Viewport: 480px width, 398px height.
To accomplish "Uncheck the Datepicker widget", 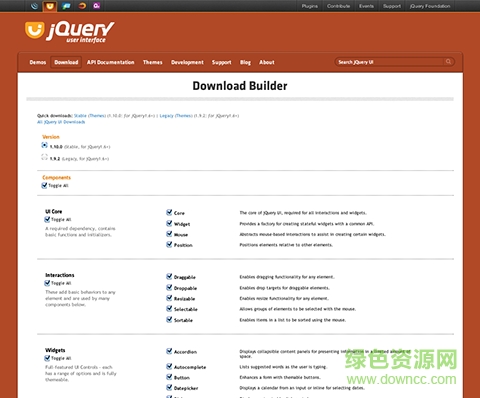I will pos(169,387).
